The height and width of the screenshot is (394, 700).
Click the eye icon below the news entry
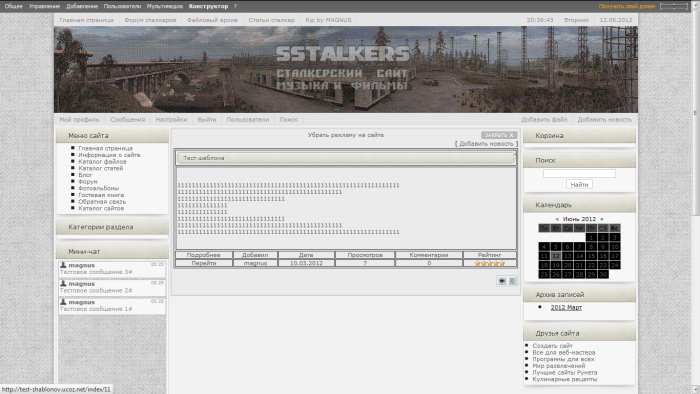click(x=502, y=281)
